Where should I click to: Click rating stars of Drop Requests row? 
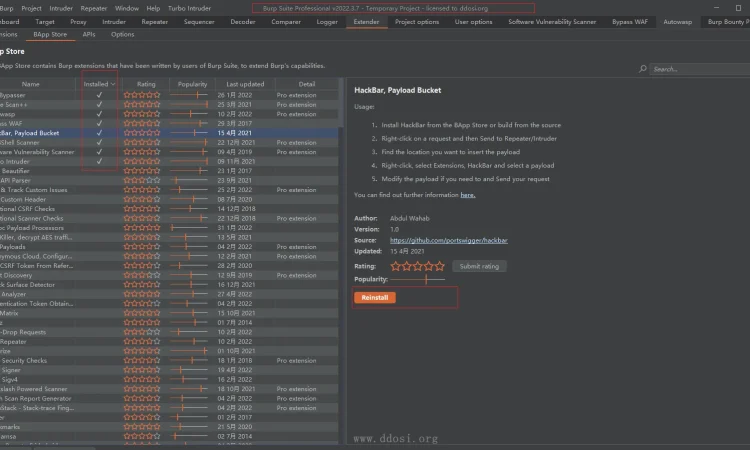(142, 332)
